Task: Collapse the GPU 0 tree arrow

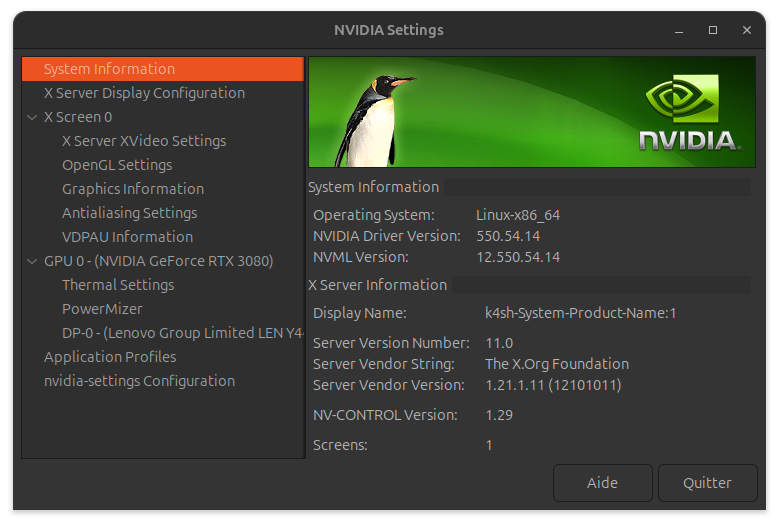Action: pos(33,261)
